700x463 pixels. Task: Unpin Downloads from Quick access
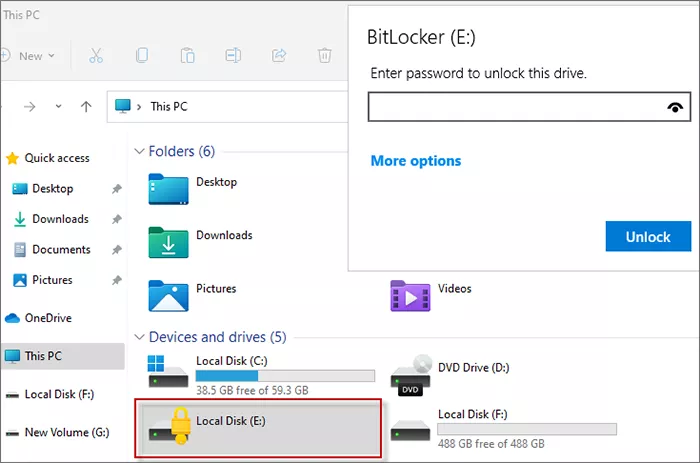coord(116,219)
